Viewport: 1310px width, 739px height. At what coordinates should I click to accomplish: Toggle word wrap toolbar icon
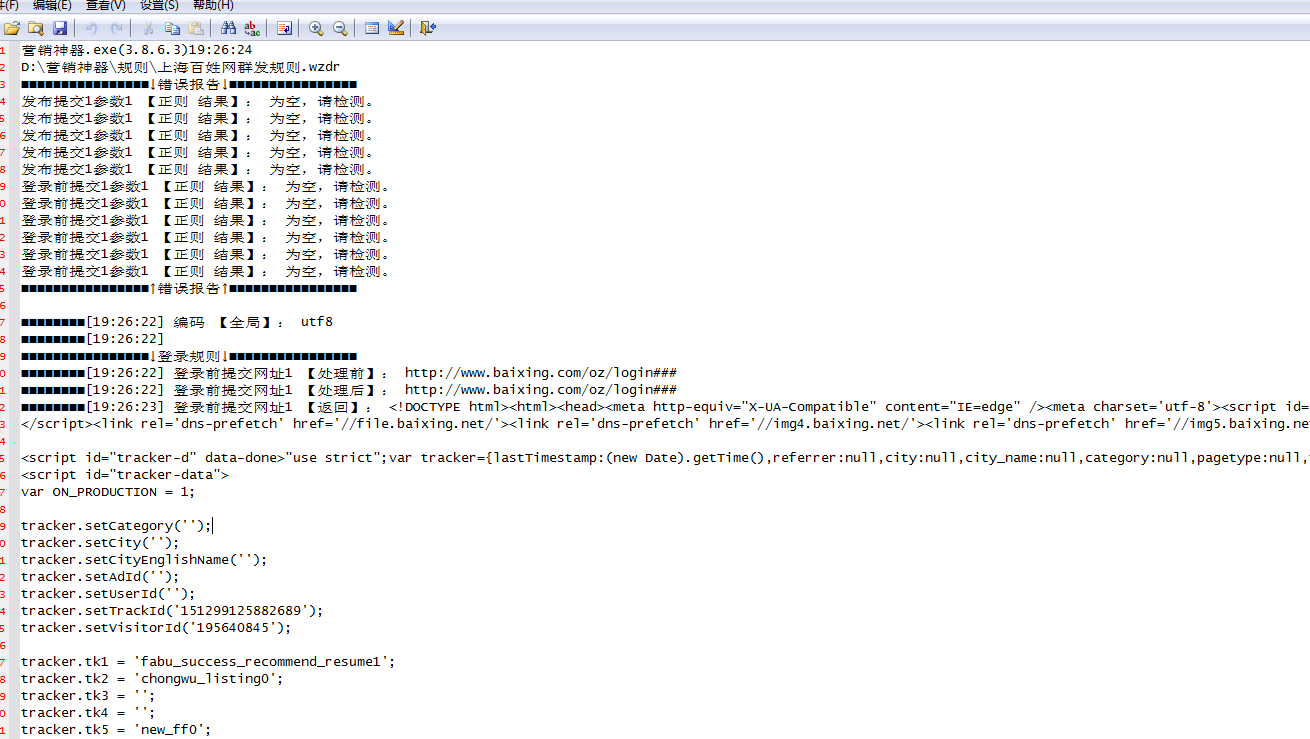[x=284, y=28]
